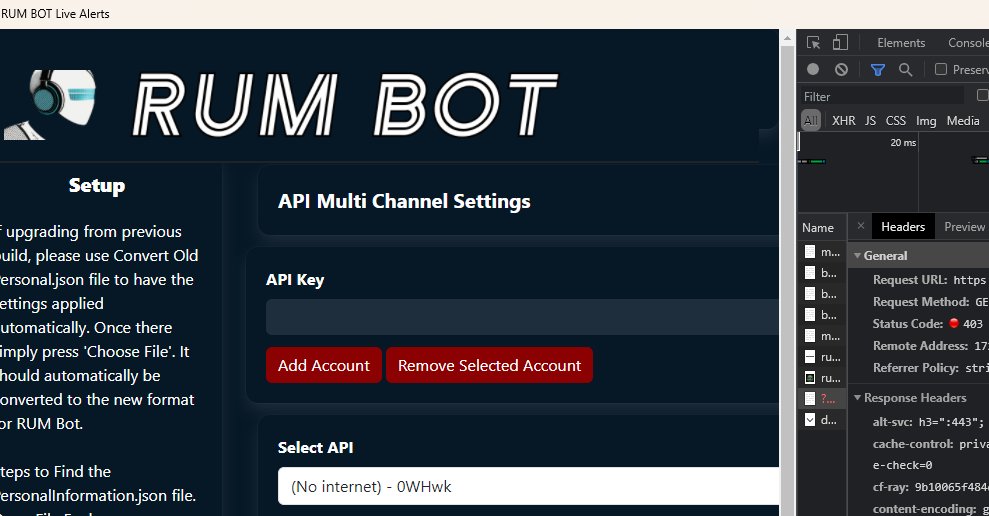Filter requests by Media
This screenshot has height=516, width=989.
963,120
